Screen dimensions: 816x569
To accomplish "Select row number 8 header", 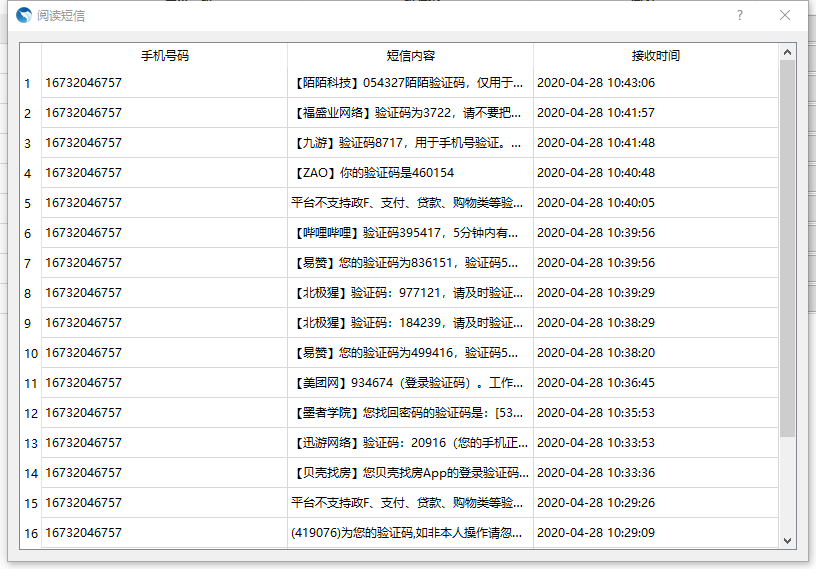I will coord(30,293).
